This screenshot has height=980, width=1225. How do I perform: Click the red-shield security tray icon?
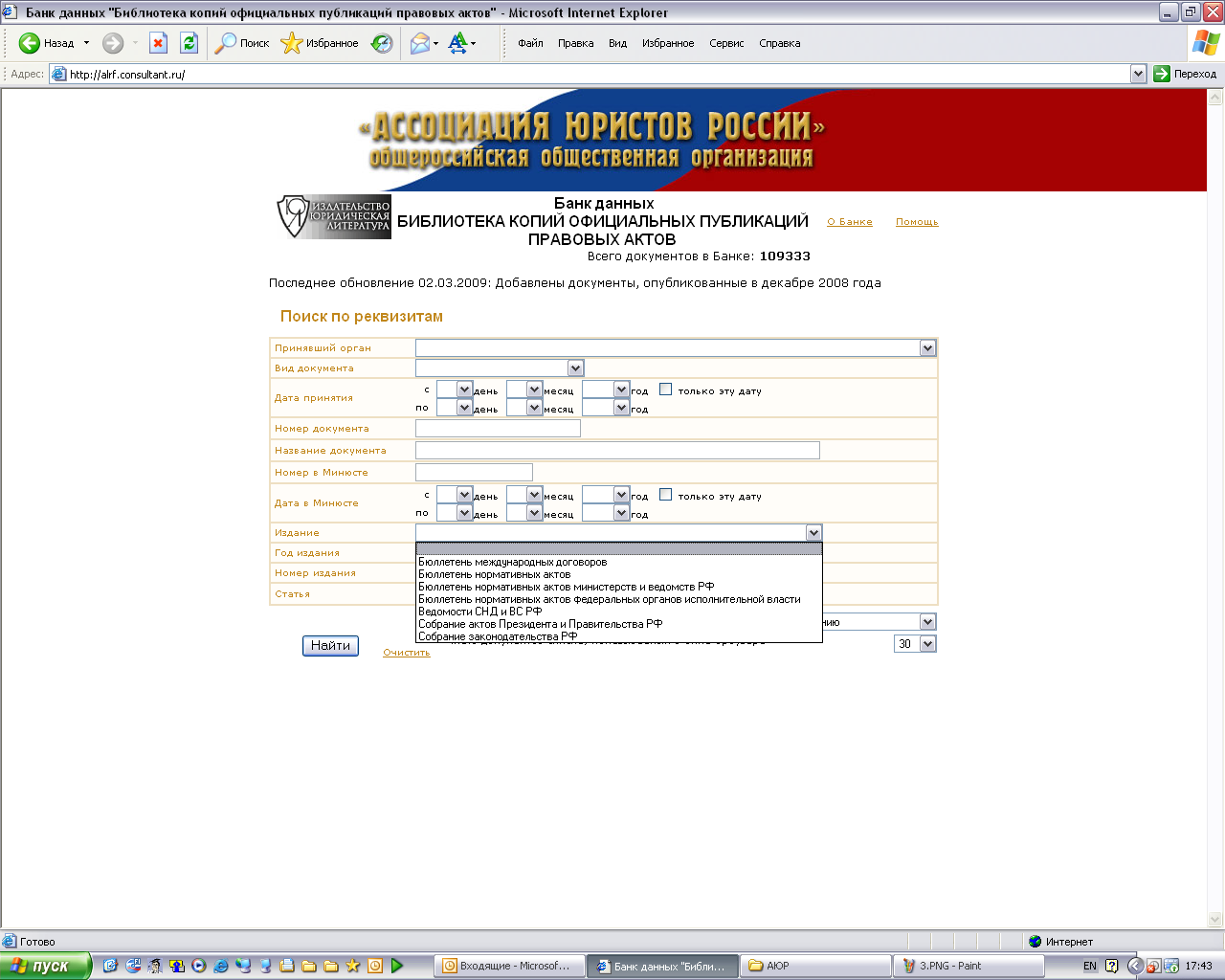click(1153, 966)
